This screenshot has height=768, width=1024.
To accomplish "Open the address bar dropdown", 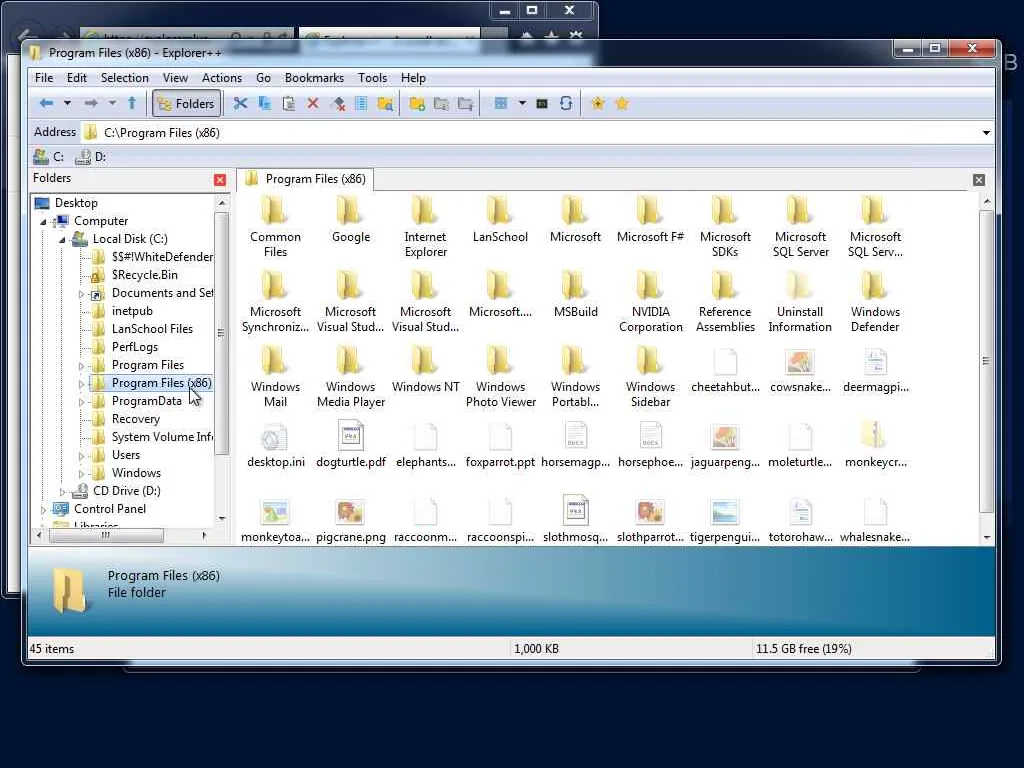I will (x=986, y=133).
